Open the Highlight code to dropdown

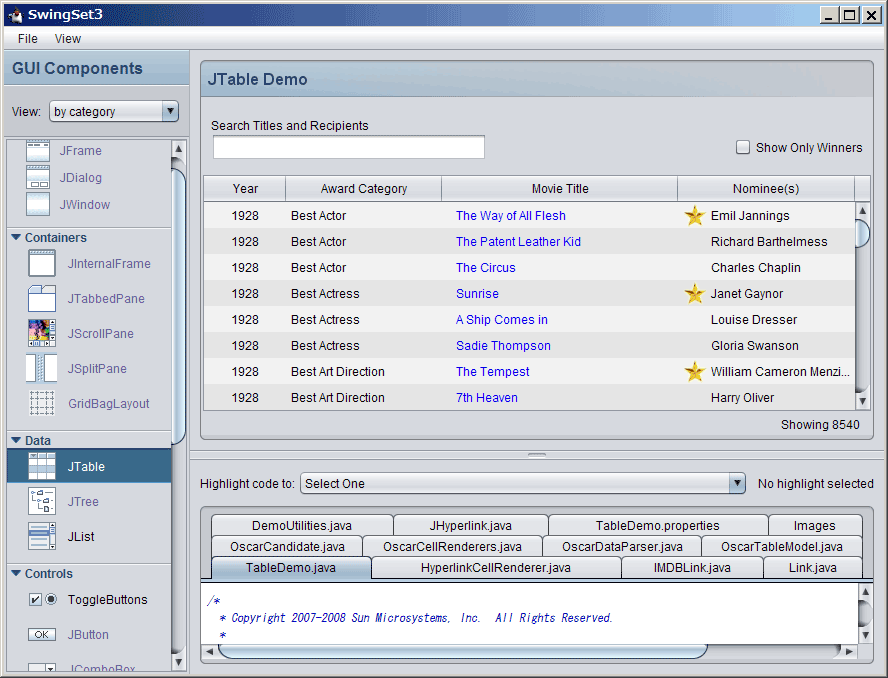(x=522, y=483)
